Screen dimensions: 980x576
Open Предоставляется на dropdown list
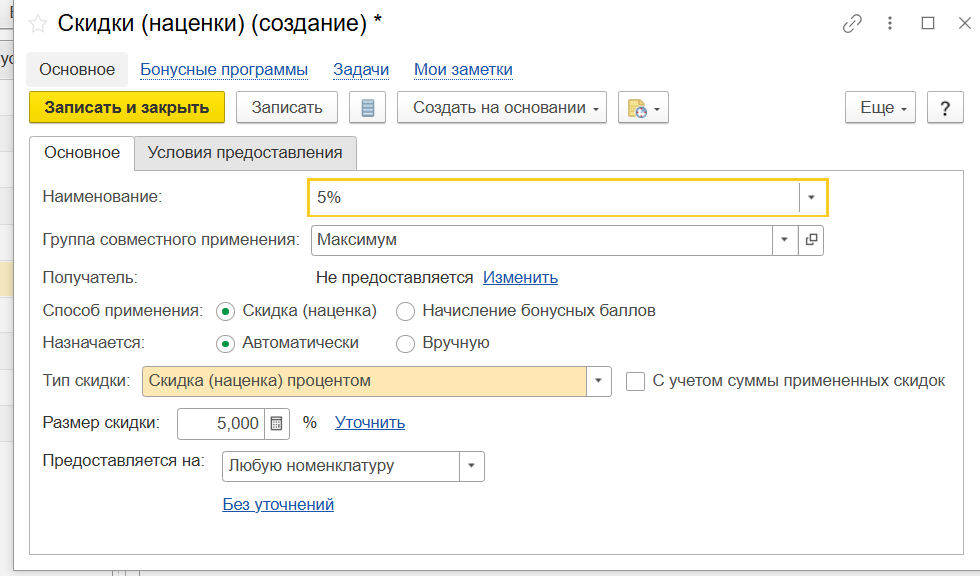471,466
